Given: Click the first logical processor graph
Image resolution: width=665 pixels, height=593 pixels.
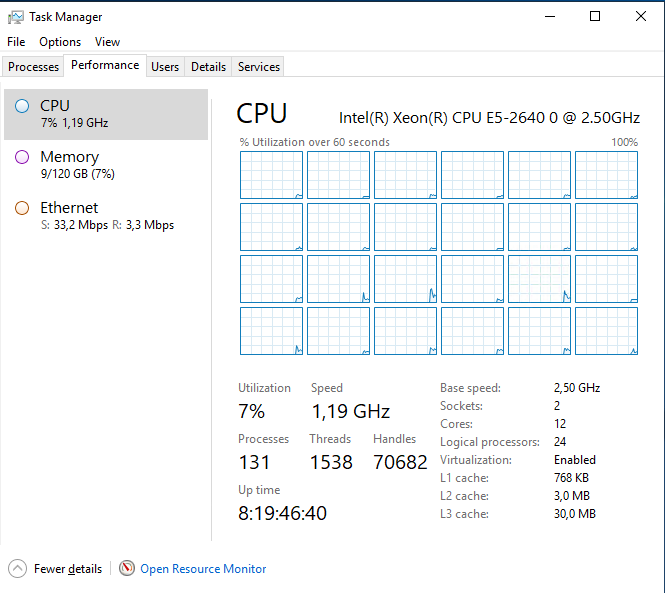Looking at the screenshot, I should point(271,175).
